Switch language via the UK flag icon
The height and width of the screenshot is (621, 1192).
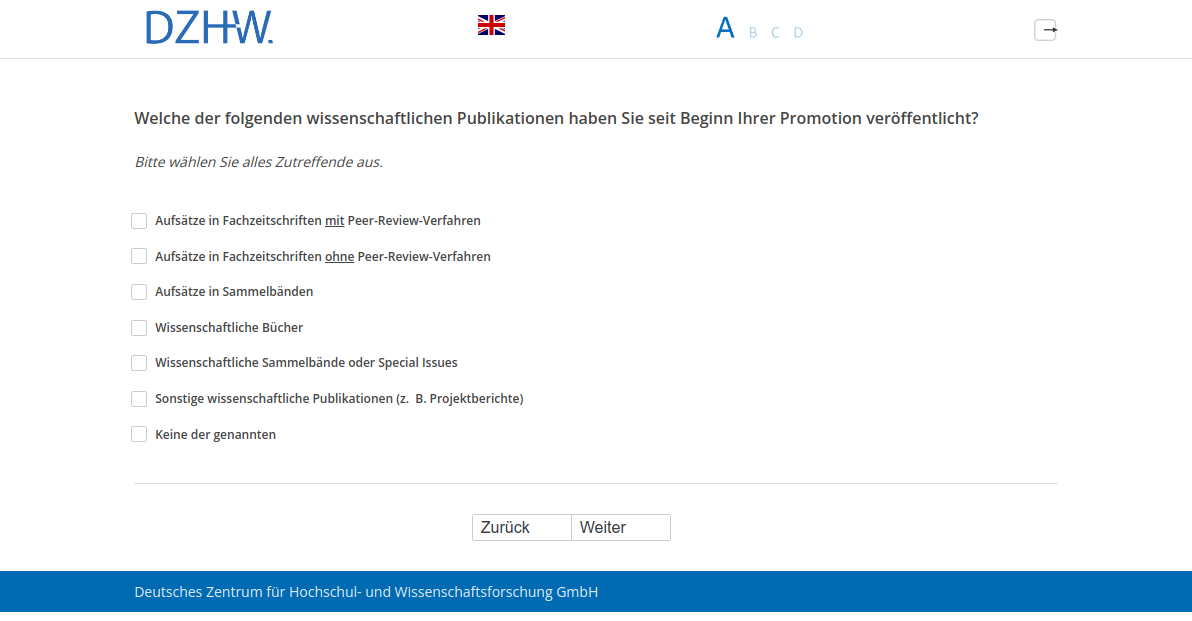[x=491, y=26]
